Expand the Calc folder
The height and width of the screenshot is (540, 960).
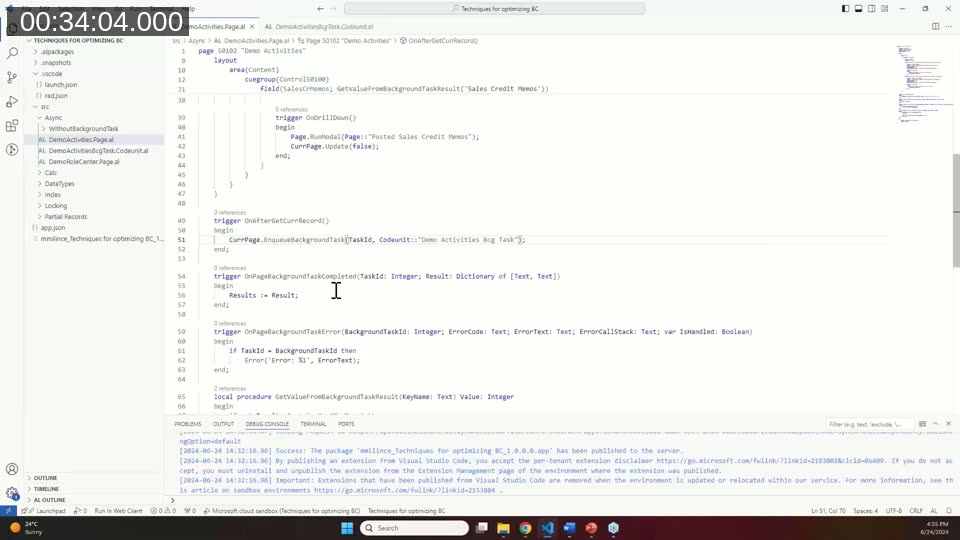point(51,173)
